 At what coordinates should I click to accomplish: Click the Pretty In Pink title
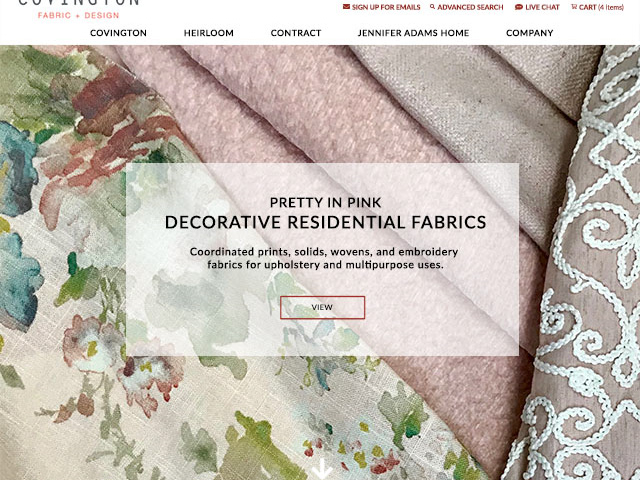pos(325,202)
